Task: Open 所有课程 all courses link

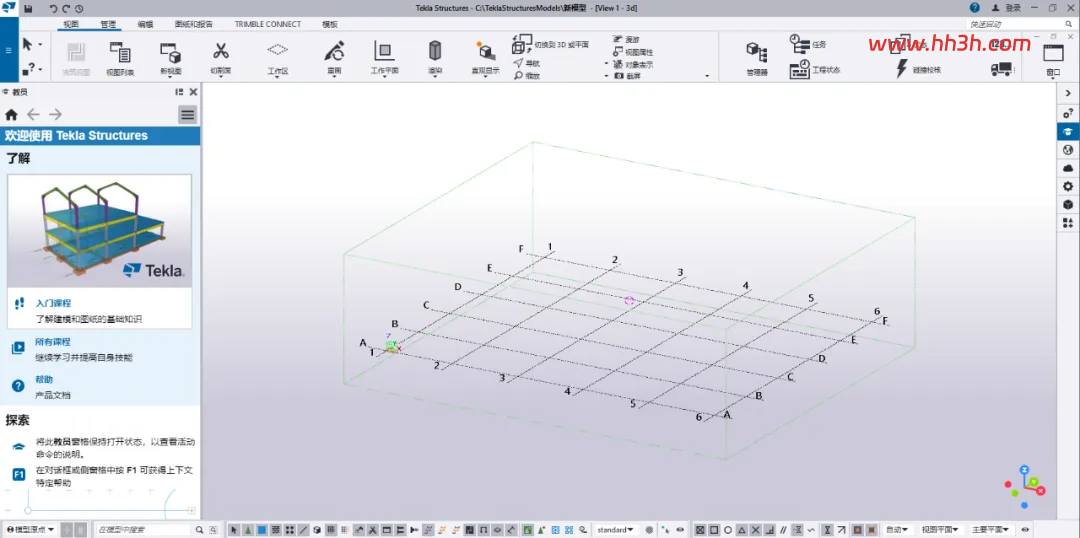Action: coord(53,342)
